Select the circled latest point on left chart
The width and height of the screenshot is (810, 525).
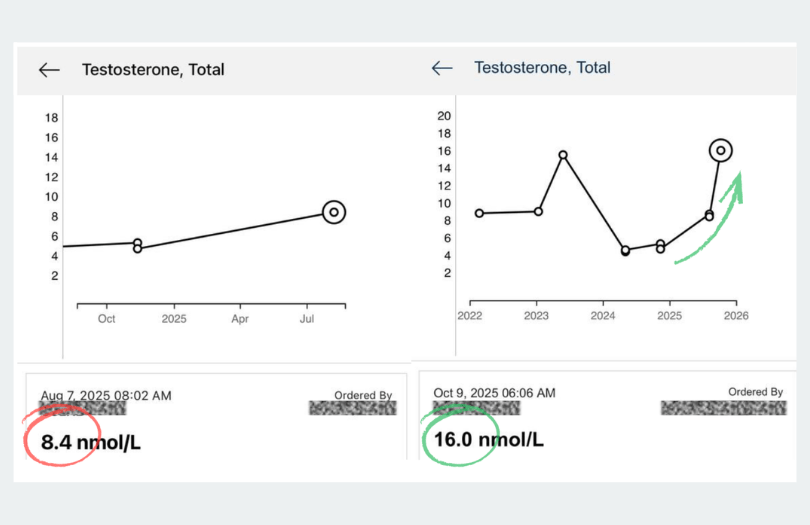334,212
